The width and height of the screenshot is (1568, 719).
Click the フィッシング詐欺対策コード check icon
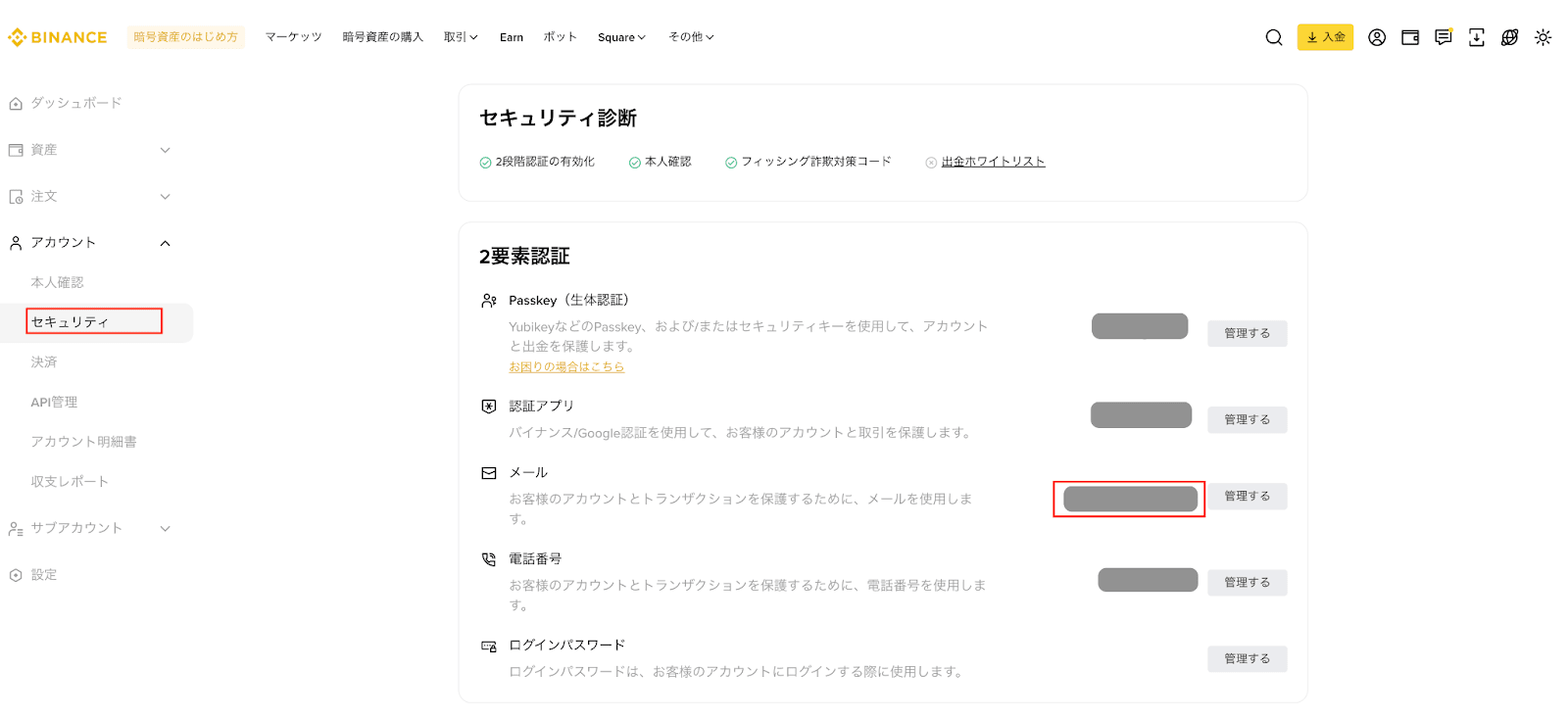731,163
